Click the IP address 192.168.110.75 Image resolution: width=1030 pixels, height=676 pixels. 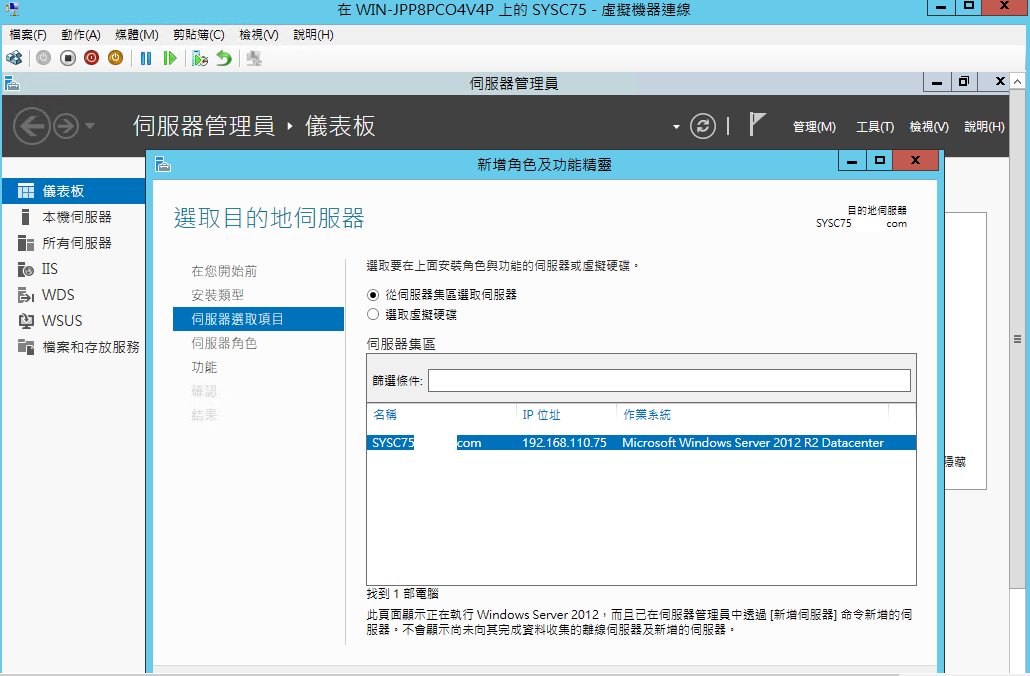564,443
